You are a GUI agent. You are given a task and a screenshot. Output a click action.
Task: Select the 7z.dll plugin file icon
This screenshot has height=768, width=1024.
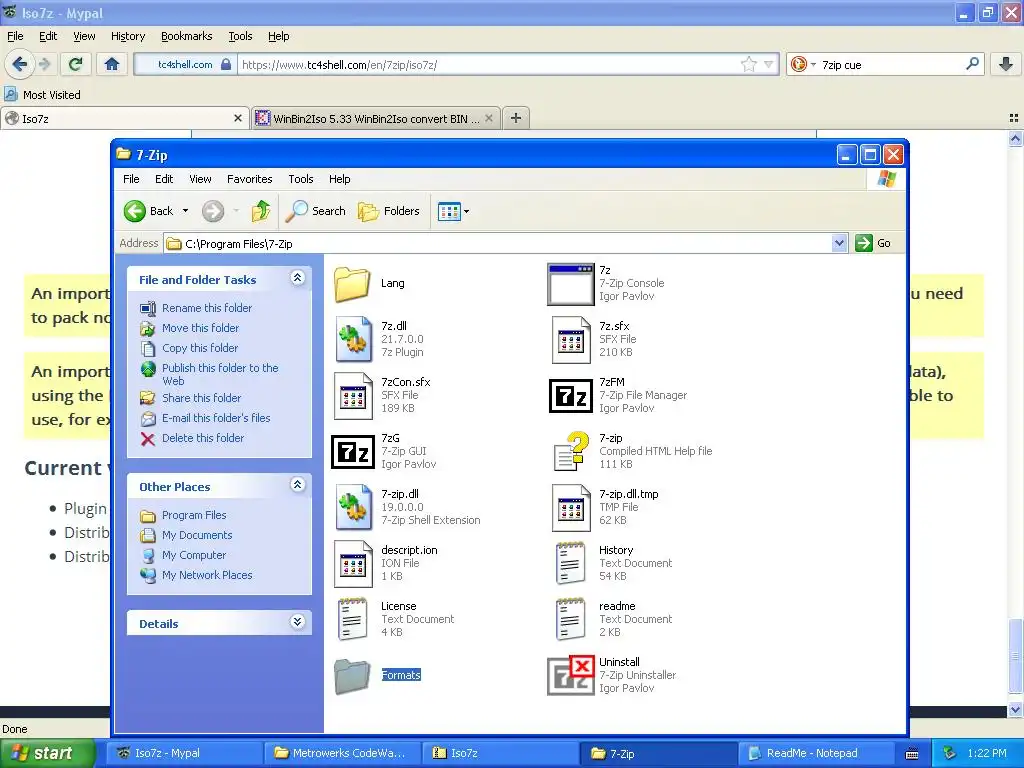coord(353,339)
